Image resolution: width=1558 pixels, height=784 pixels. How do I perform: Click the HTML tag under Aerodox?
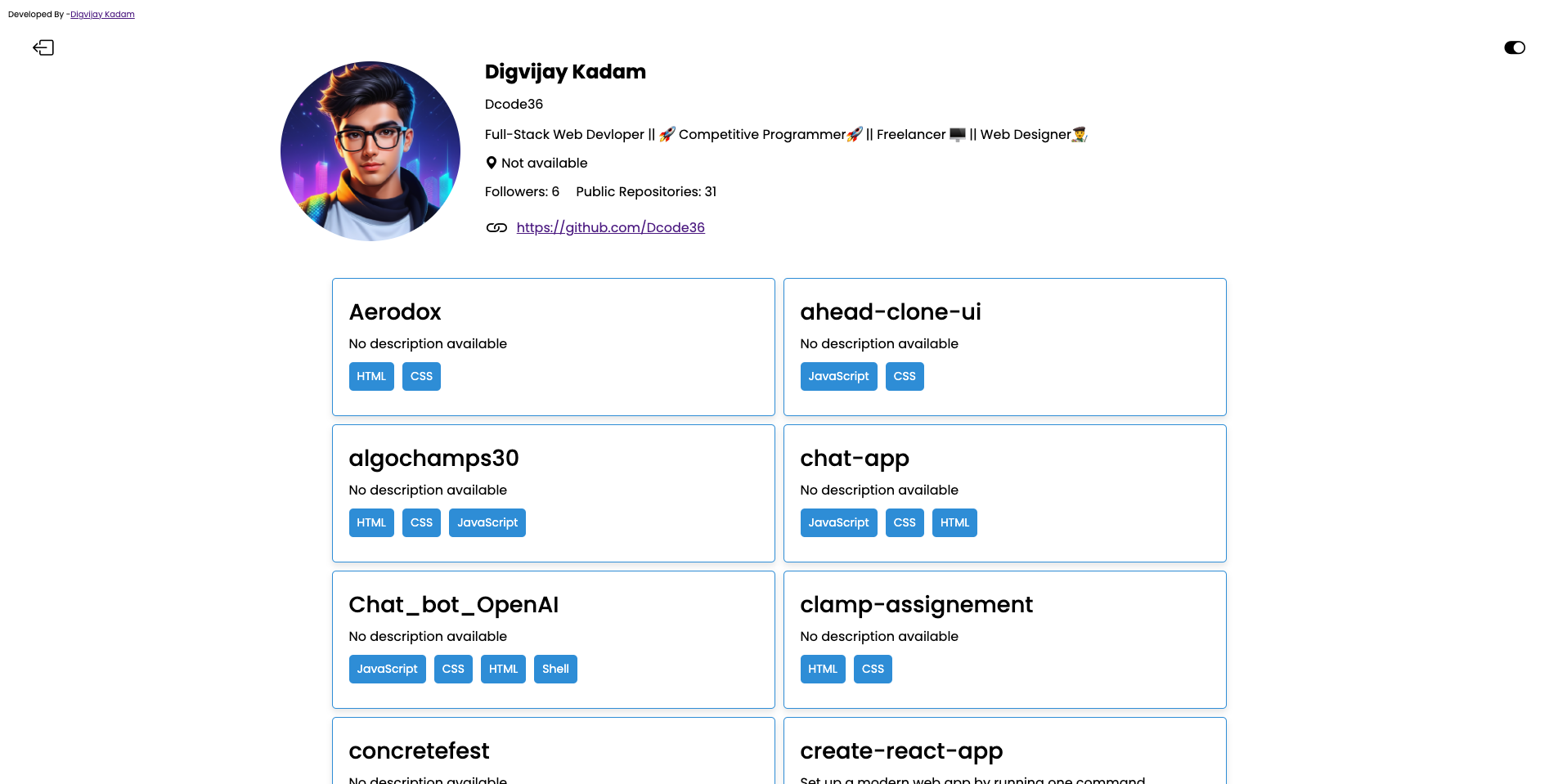tap(371, 377)
